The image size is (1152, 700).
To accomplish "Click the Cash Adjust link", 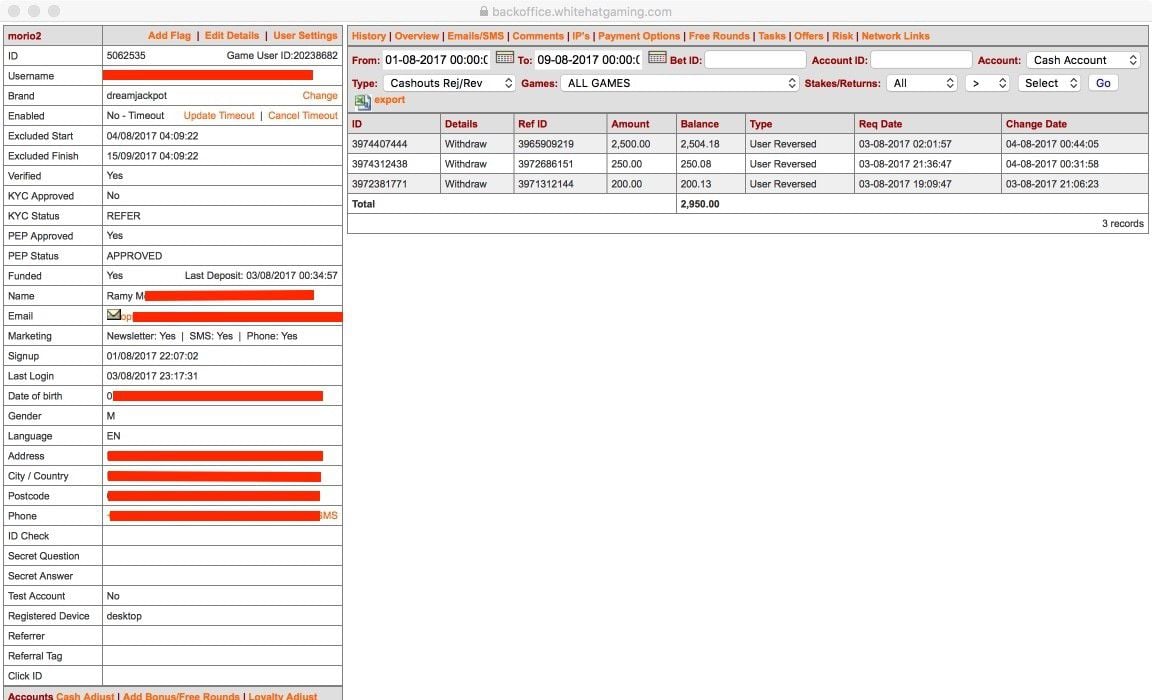I will (85, 696).
